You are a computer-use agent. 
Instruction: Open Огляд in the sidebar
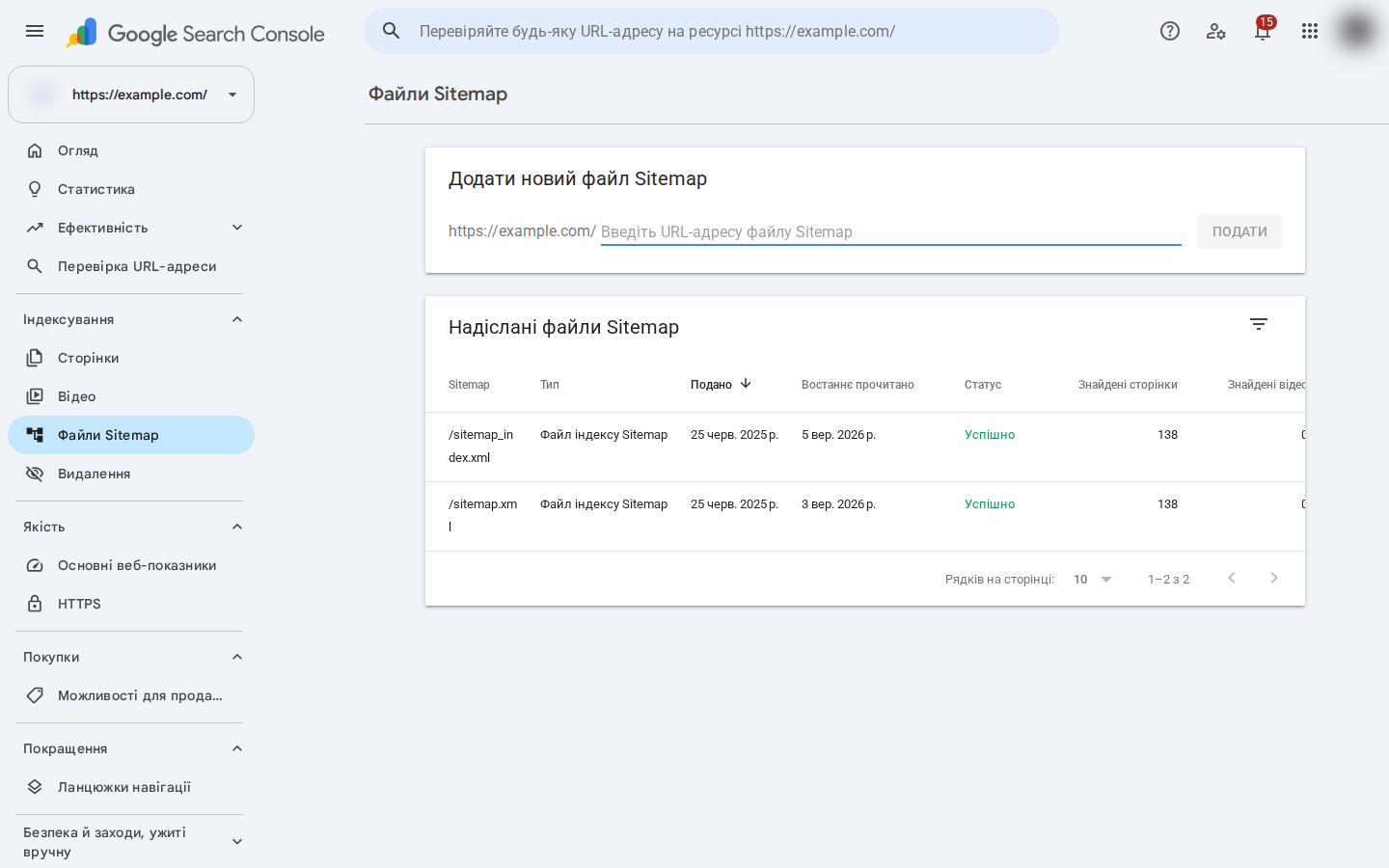(x=131, y=150)
